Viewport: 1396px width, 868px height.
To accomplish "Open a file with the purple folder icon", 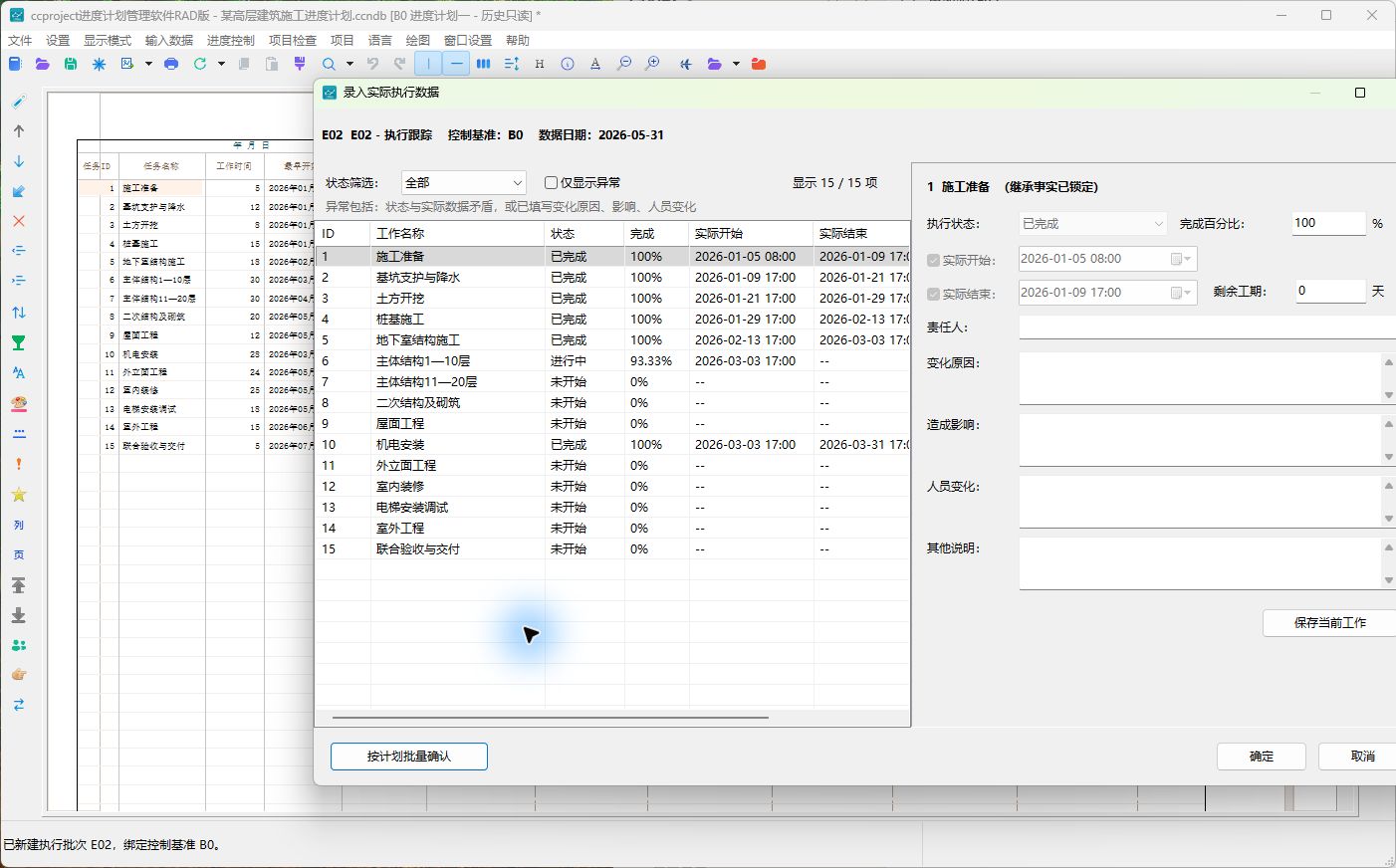I will (x=42, y=64).
